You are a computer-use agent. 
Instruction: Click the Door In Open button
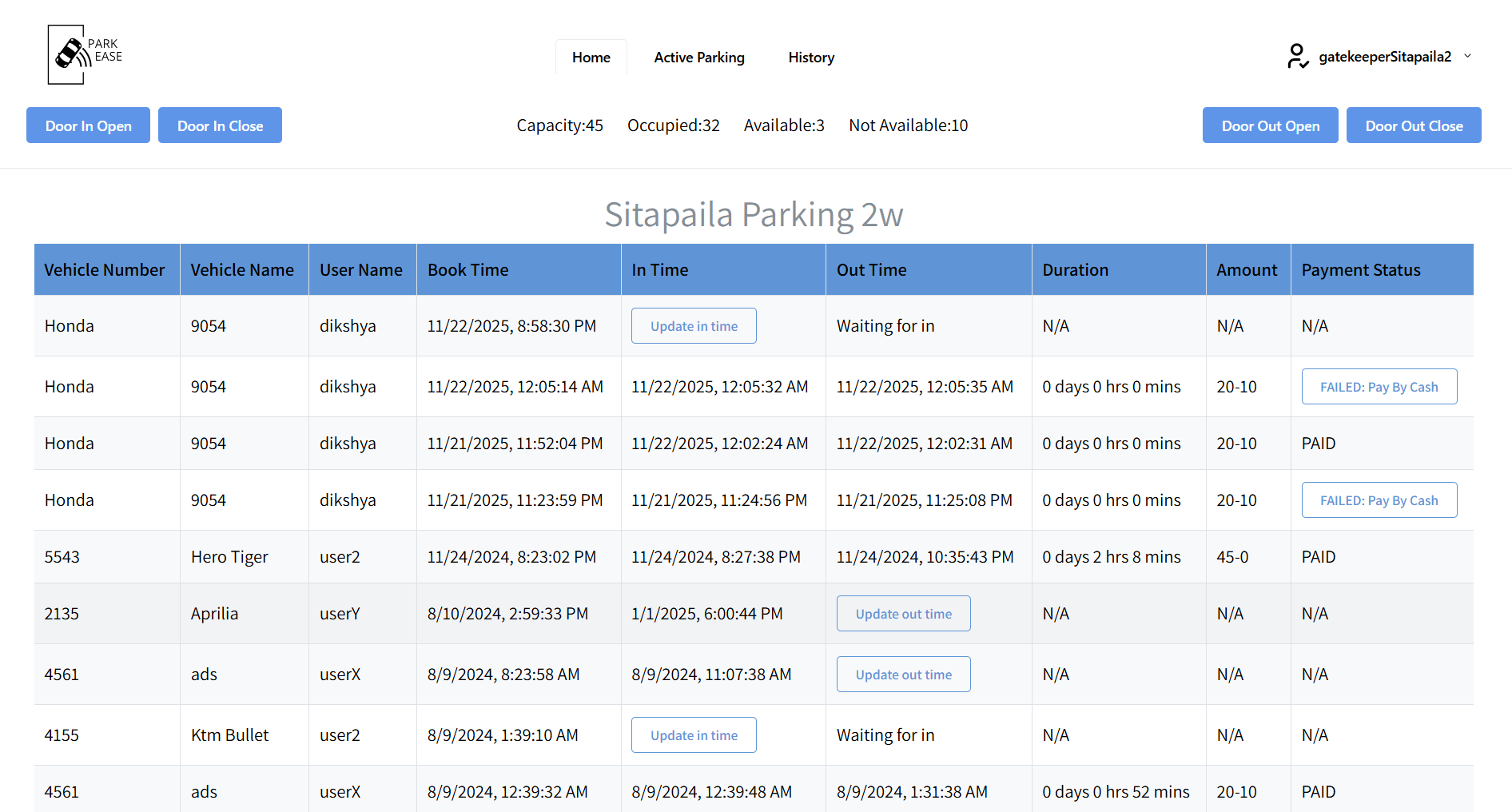[88, 125]
